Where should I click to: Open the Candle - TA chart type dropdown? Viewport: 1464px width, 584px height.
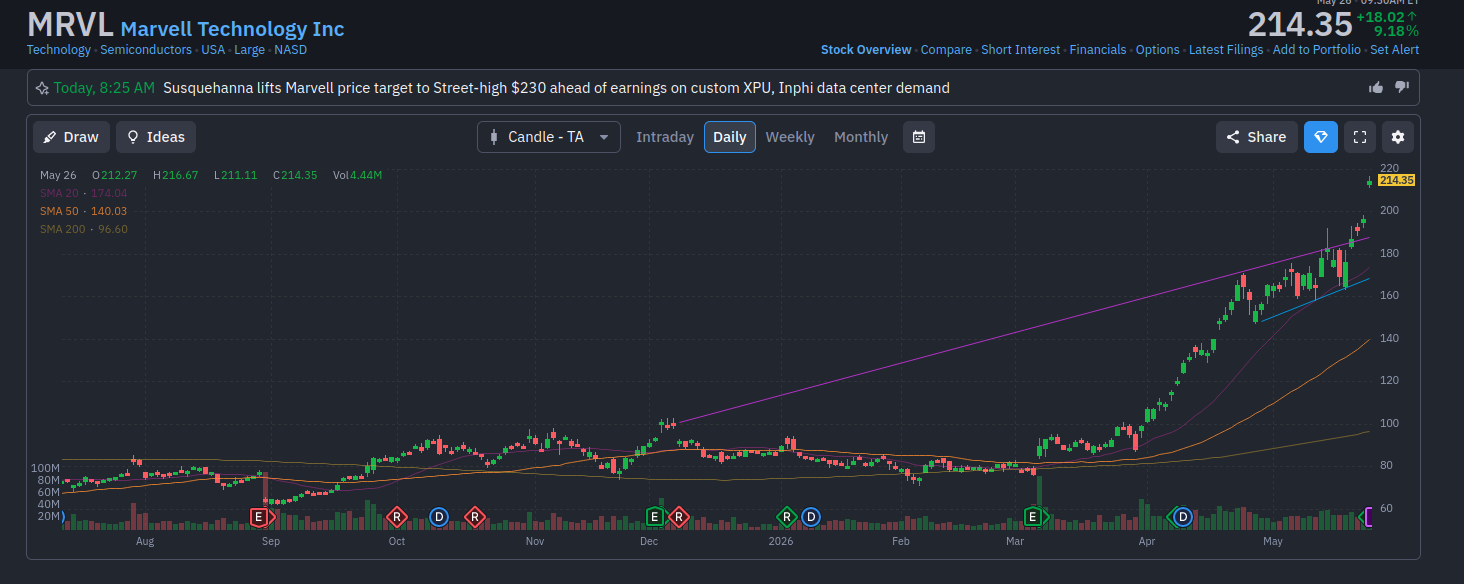click(549, 137)
